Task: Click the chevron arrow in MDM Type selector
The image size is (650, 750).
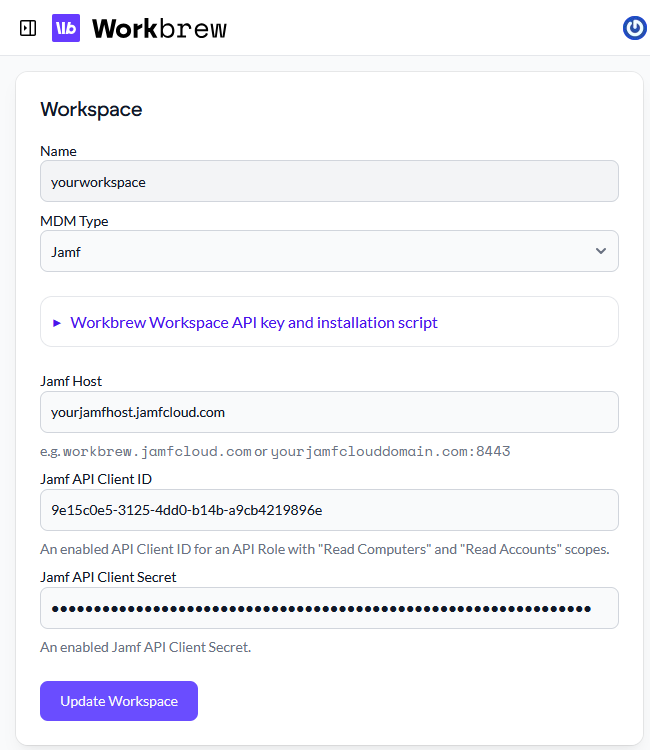Action: click(x=600, y=251)
